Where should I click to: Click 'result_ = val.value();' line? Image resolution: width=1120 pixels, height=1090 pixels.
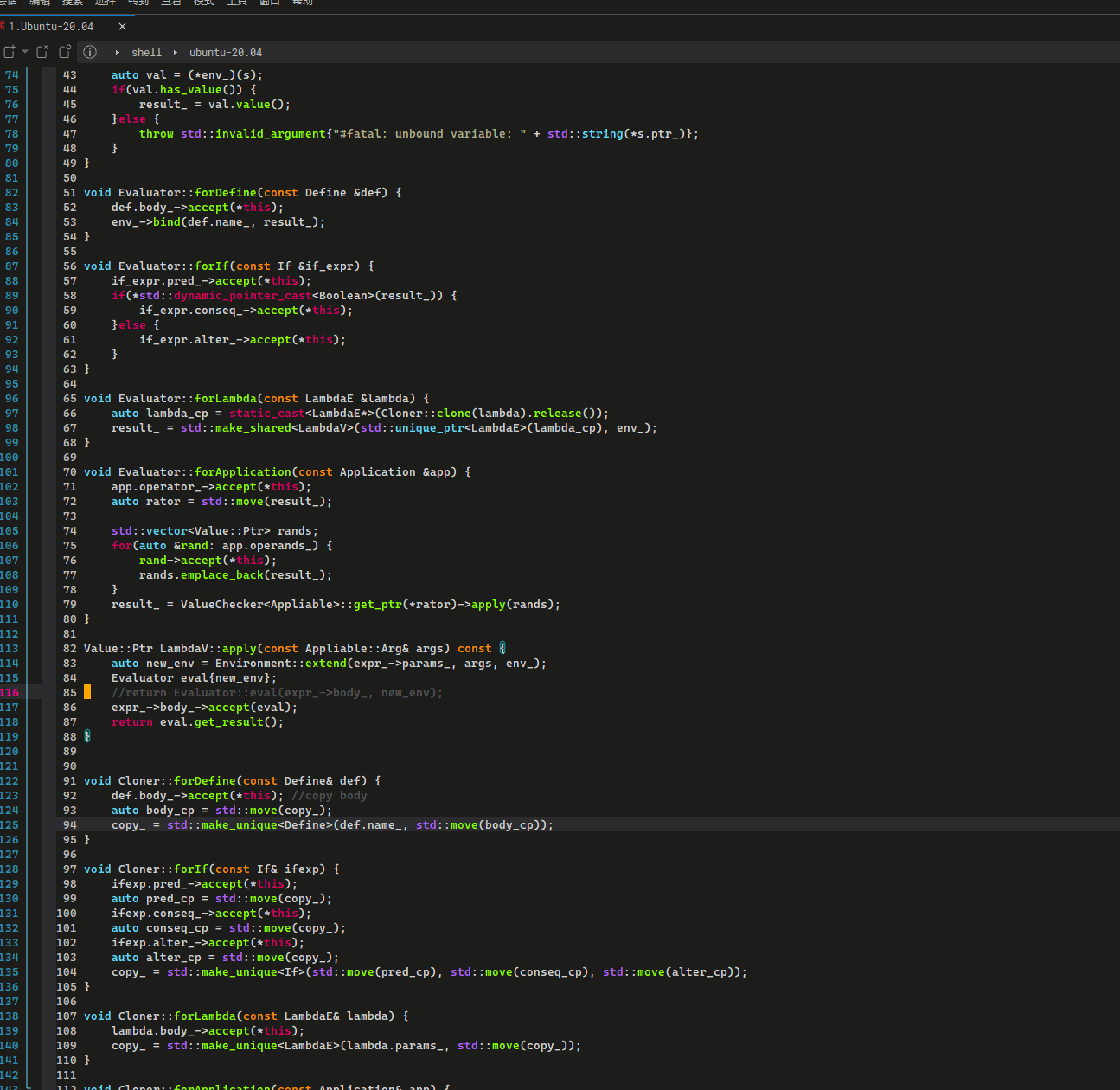pos(214,105)
